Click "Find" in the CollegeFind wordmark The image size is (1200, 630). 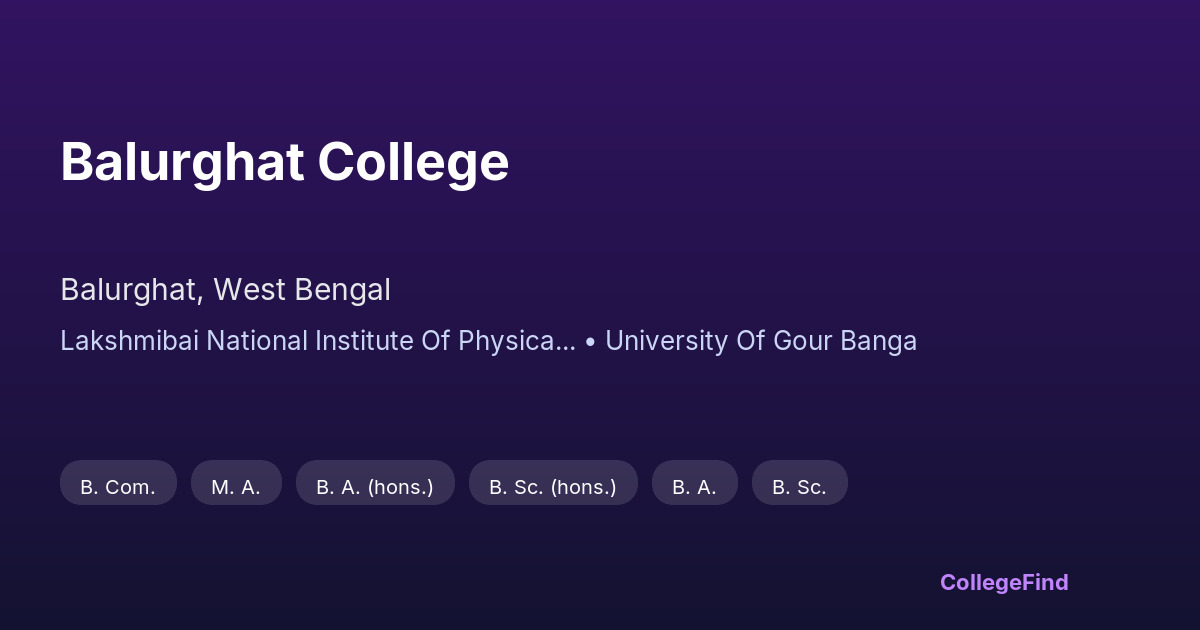(x=1046, y=582)
